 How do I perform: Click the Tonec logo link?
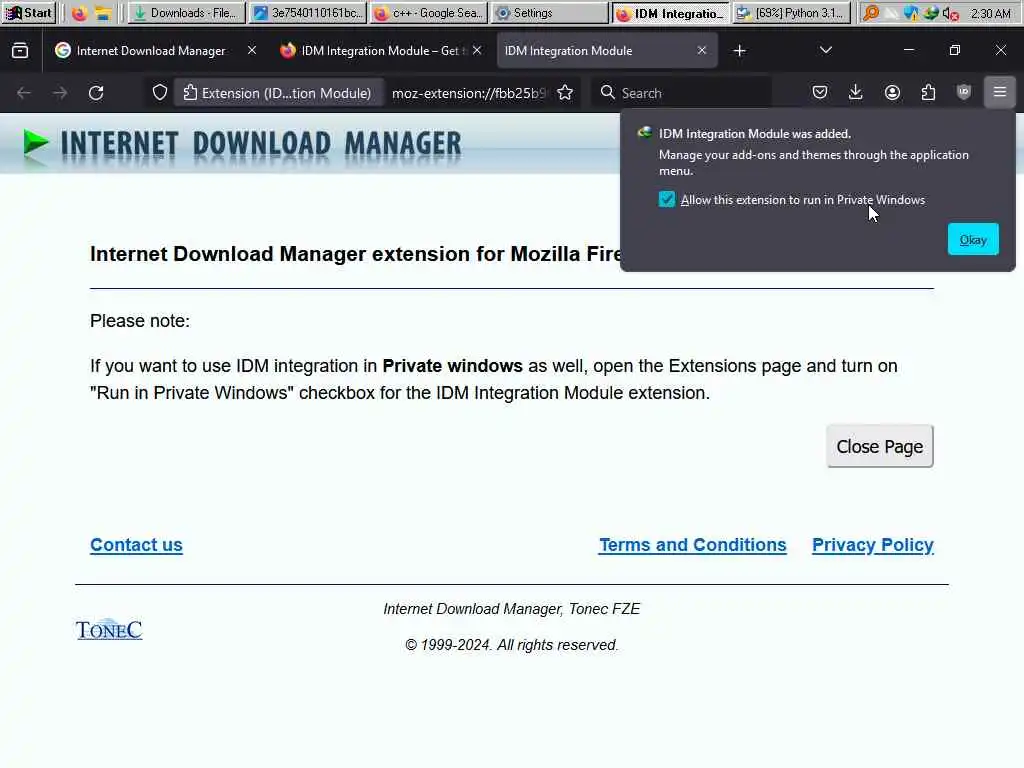pos(109,630)
